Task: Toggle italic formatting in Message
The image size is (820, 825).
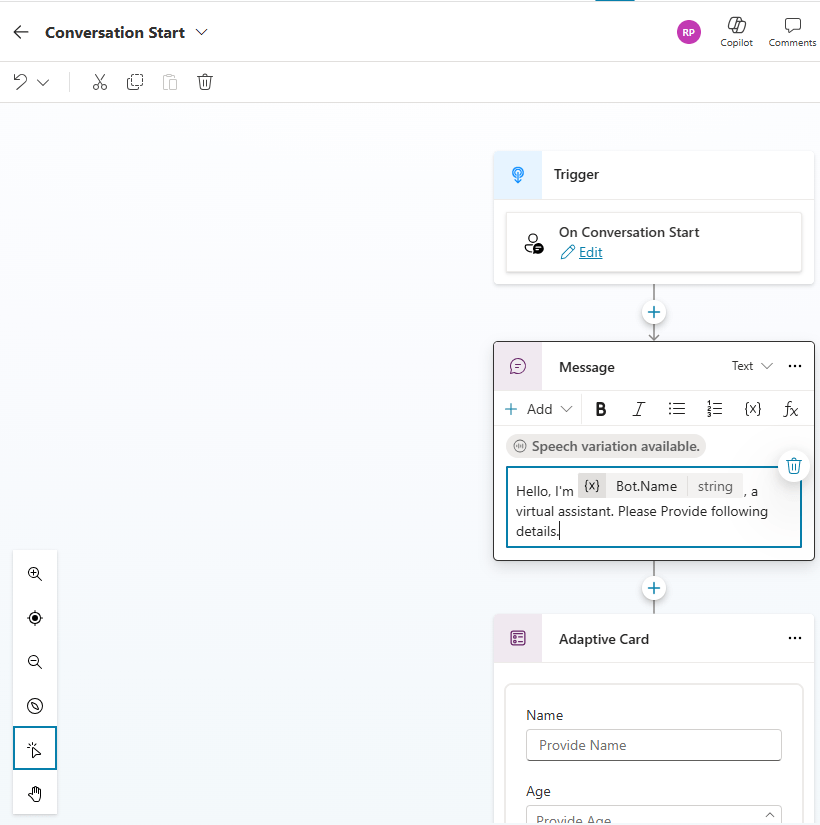Action: click(x=638, y=409)
